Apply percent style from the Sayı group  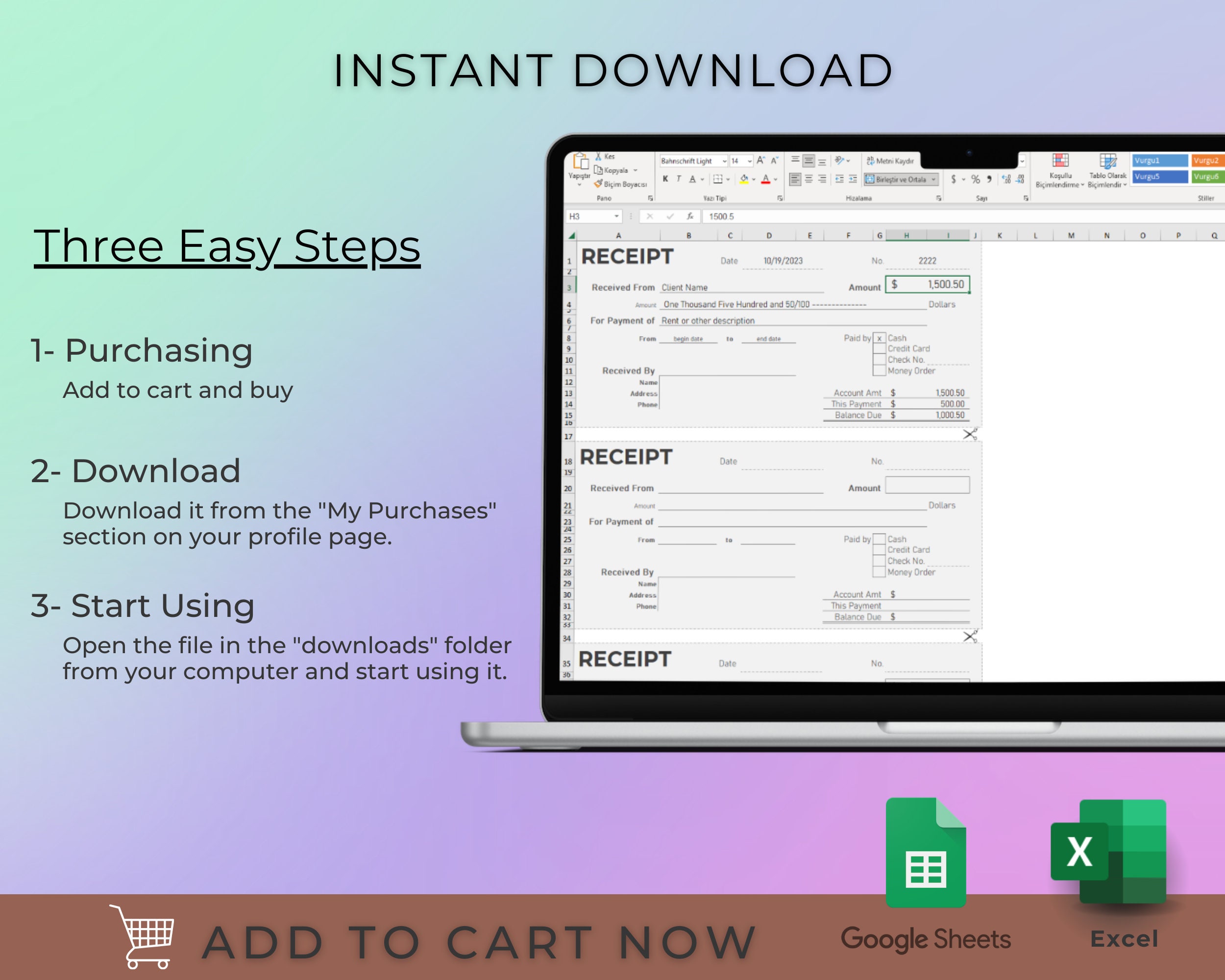coord(976,179)
